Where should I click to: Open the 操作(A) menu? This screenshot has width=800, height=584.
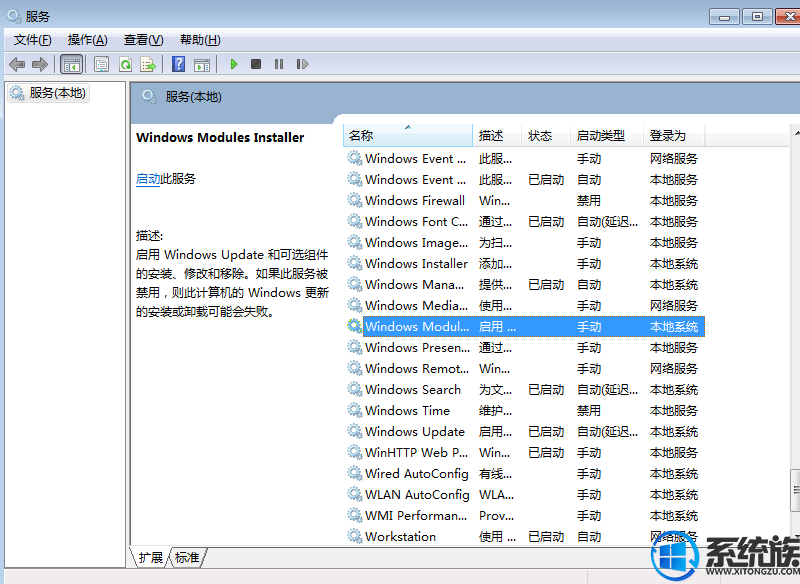point(88,40)
